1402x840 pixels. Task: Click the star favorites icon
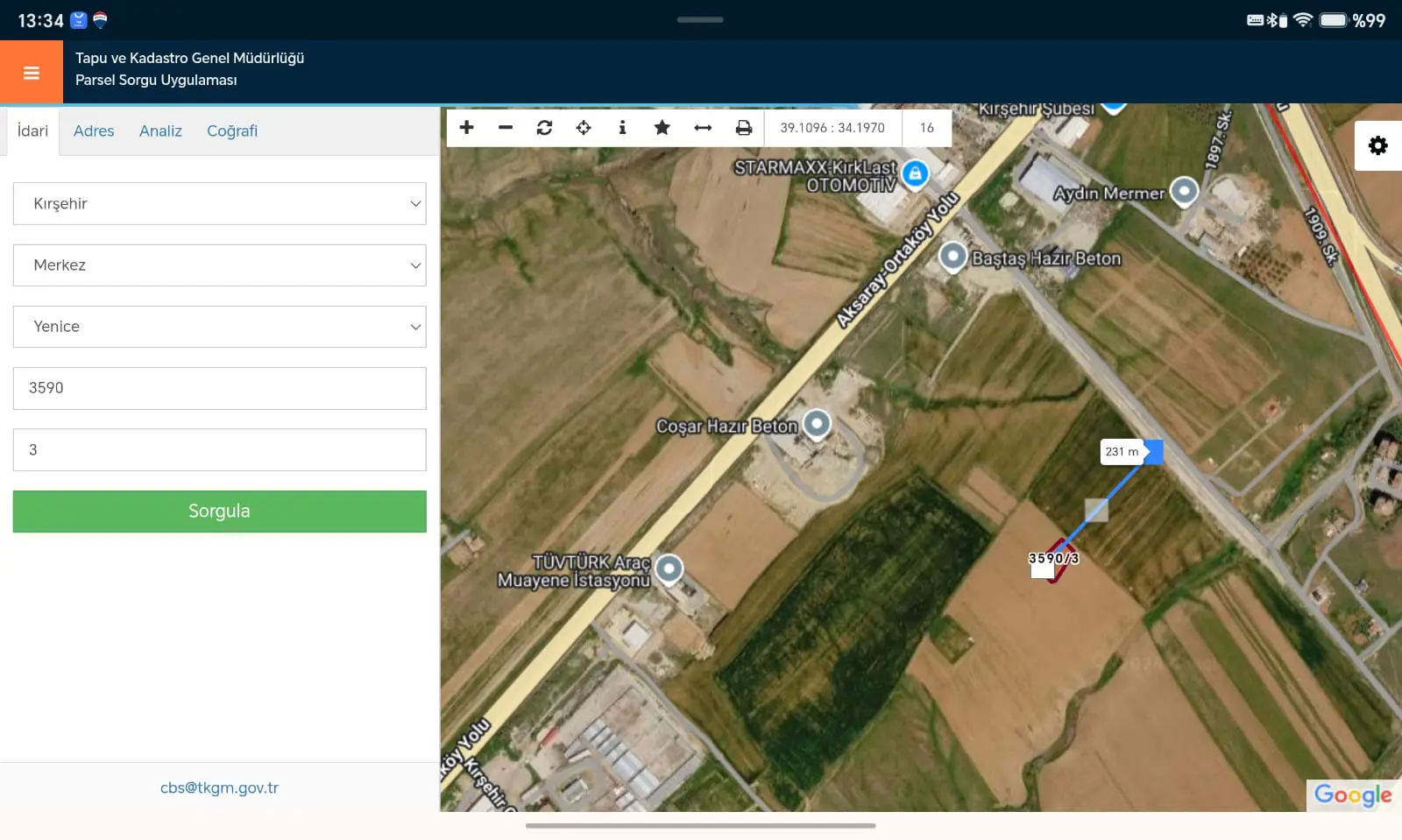[662, 128]
